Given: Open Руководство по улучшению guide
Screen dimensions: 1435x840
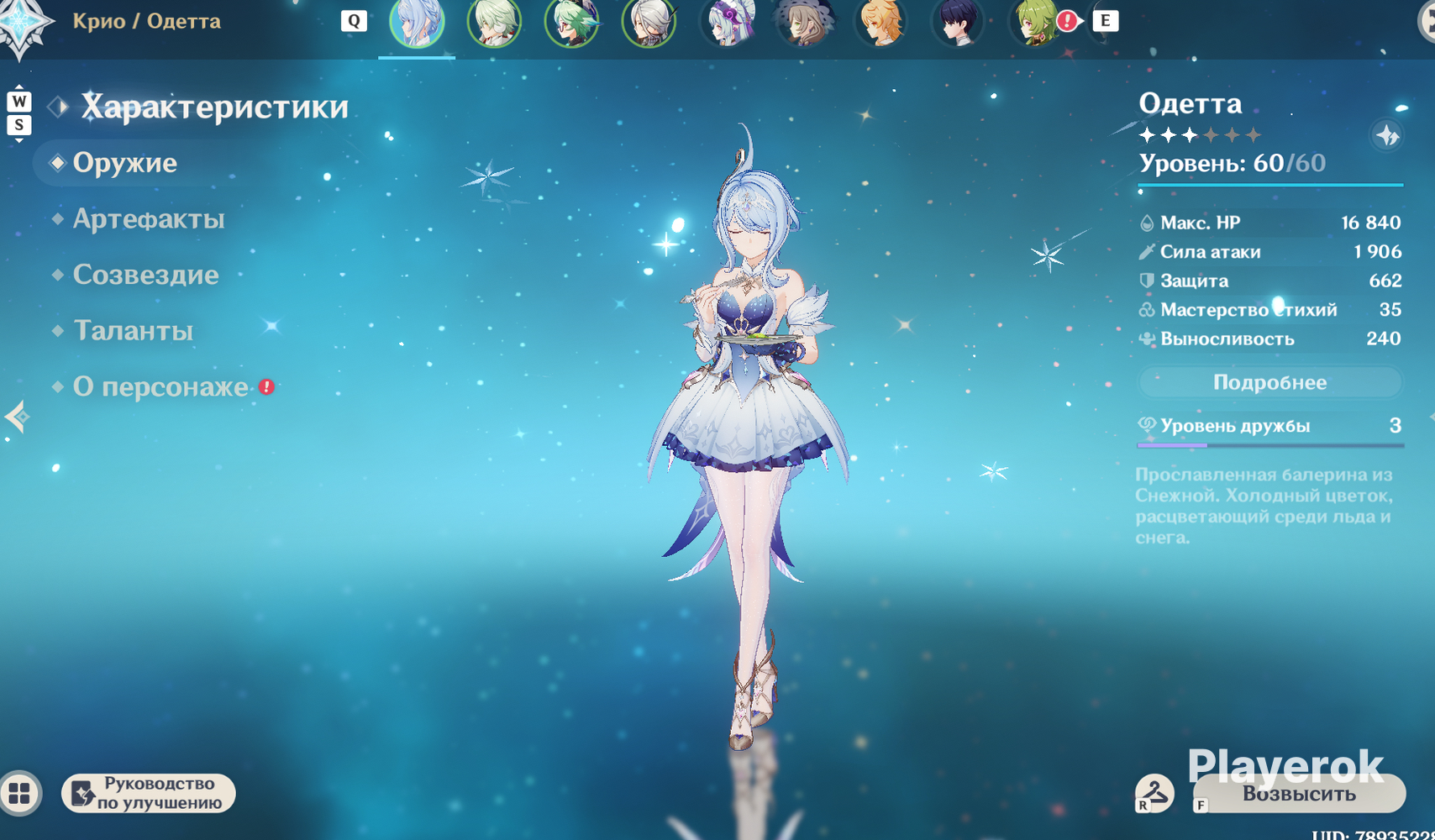Looking at the screenshot, I should pyautogui.click(x=149, y=793).
